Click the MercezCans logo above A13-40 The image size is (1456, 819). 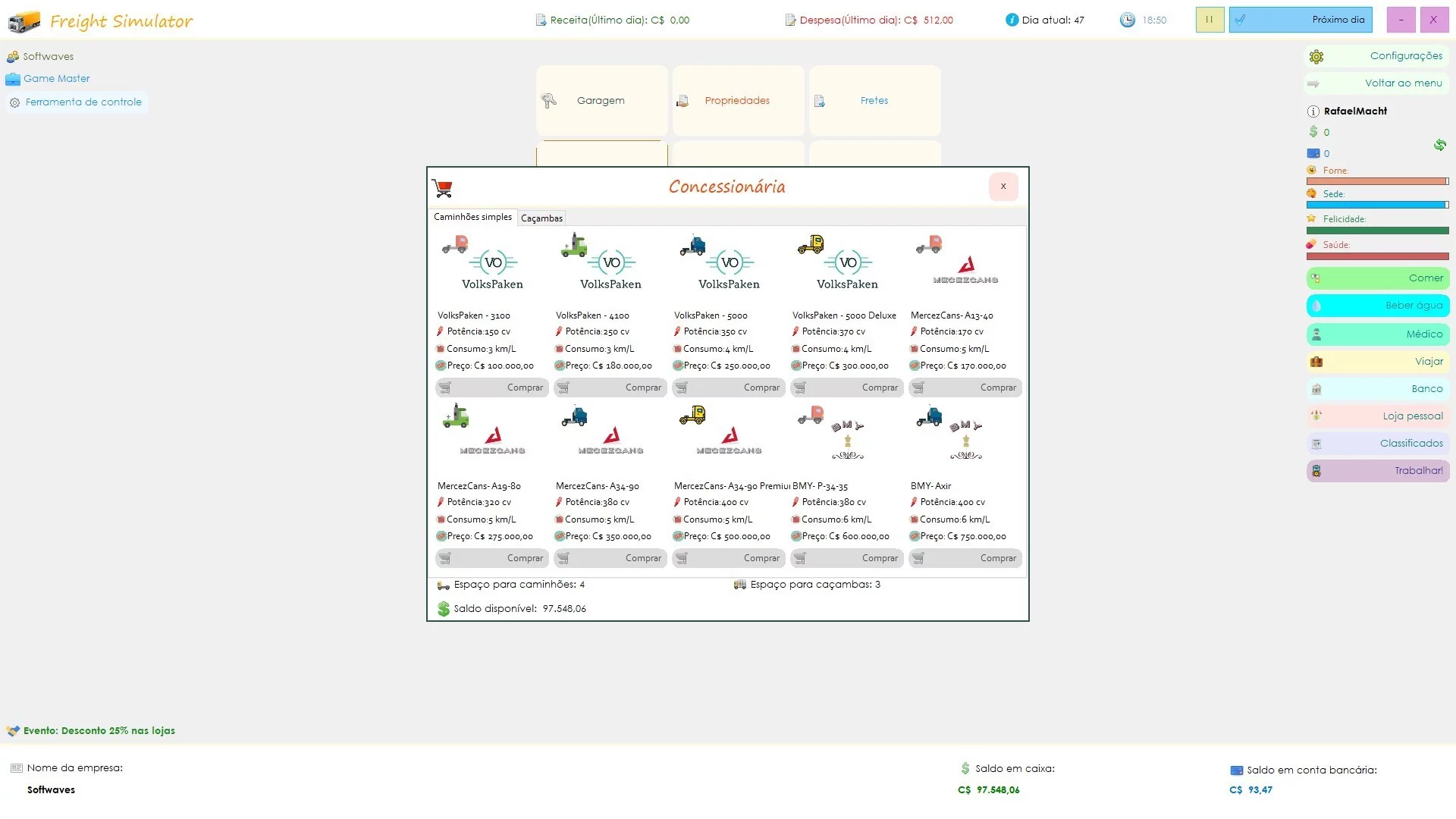[x=965, y=271]
